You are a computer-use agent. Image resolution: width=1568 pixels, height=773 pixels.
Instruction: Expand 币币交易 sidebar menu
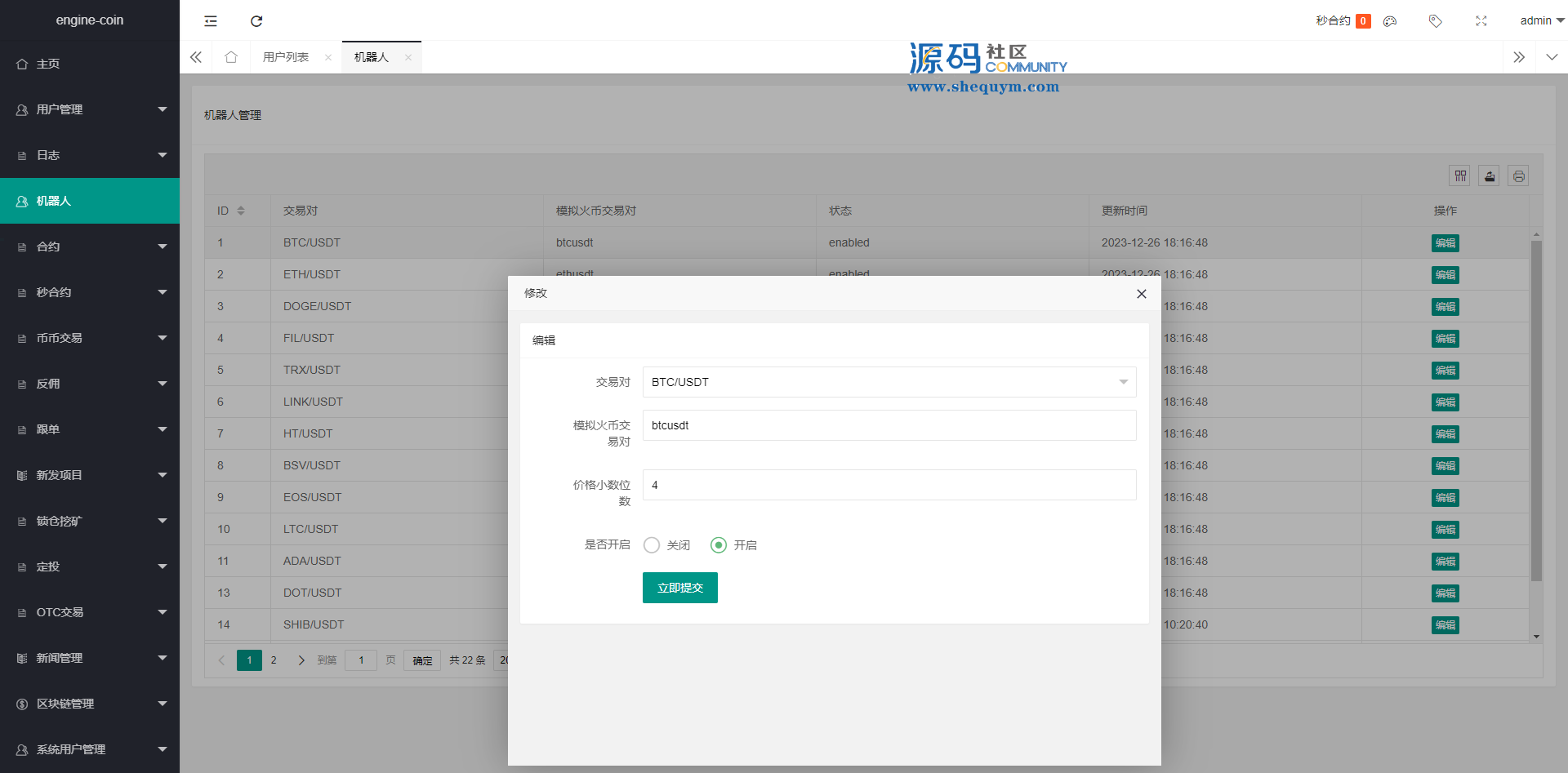tap(90, 338)
